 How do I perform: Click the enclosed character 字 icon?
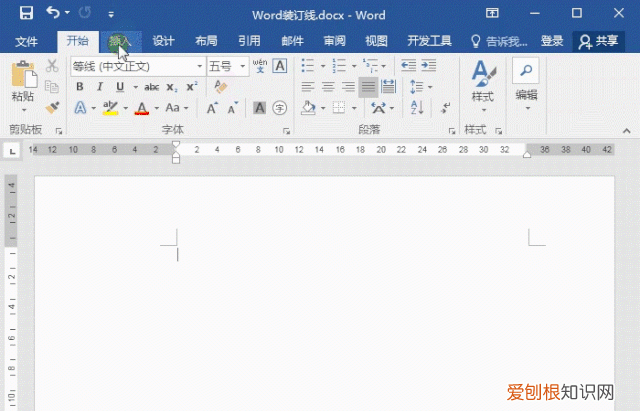280,108
